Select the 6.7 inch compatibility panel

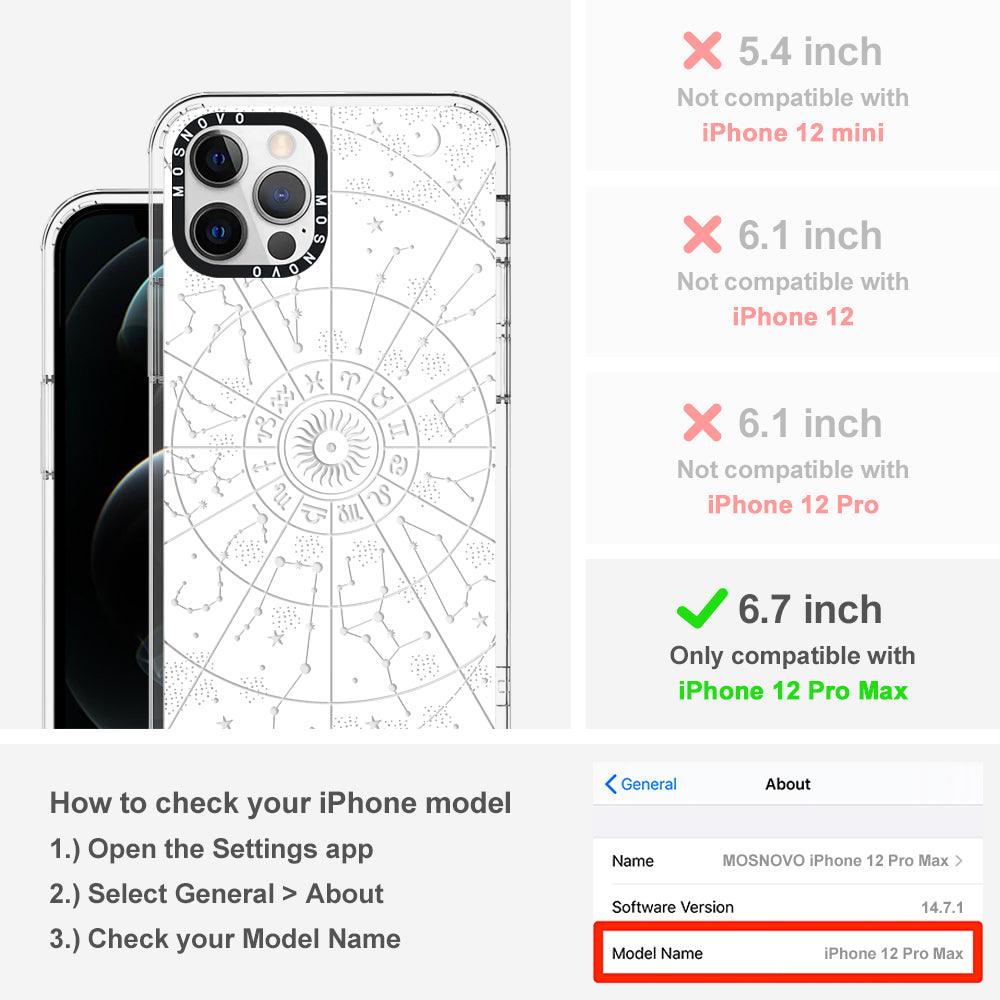793,644
